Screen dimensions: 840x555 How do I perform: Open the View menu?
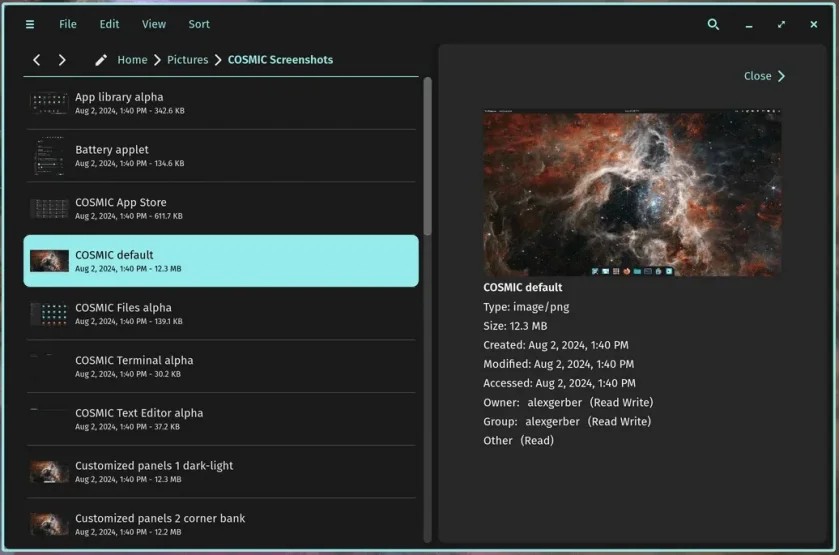coord(154,24)
